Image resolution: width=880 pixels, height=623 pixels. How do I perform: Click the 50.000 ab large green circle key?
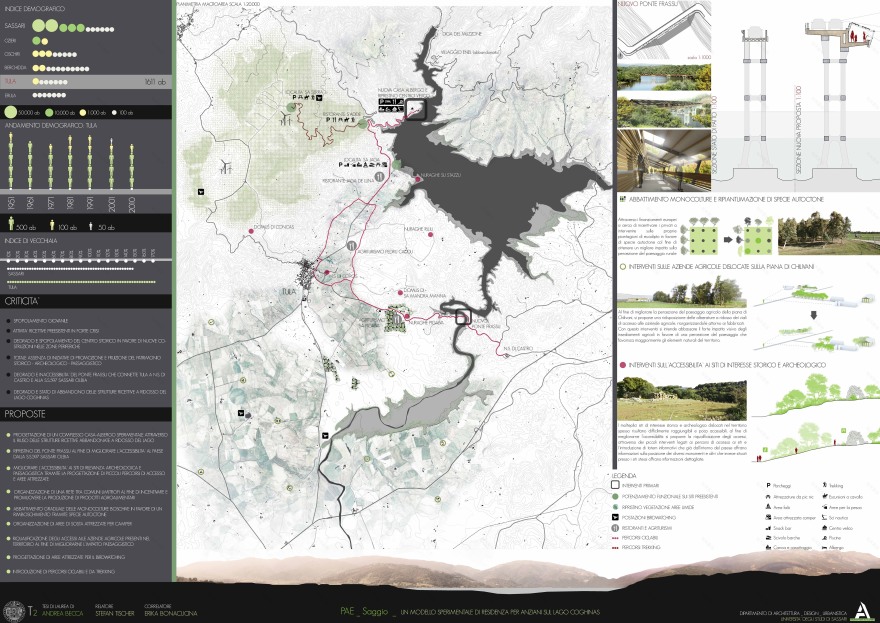(x=12, y=111)
